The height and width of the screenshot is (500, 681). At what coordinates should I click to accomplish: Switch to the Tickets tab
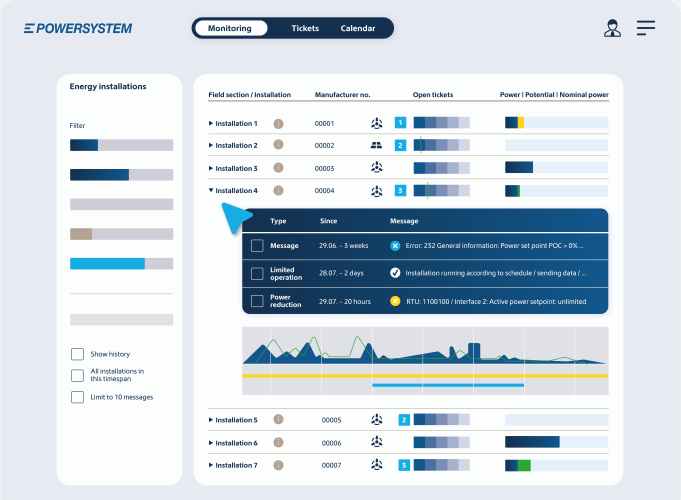pyautogui.click(x=305, y=28)
